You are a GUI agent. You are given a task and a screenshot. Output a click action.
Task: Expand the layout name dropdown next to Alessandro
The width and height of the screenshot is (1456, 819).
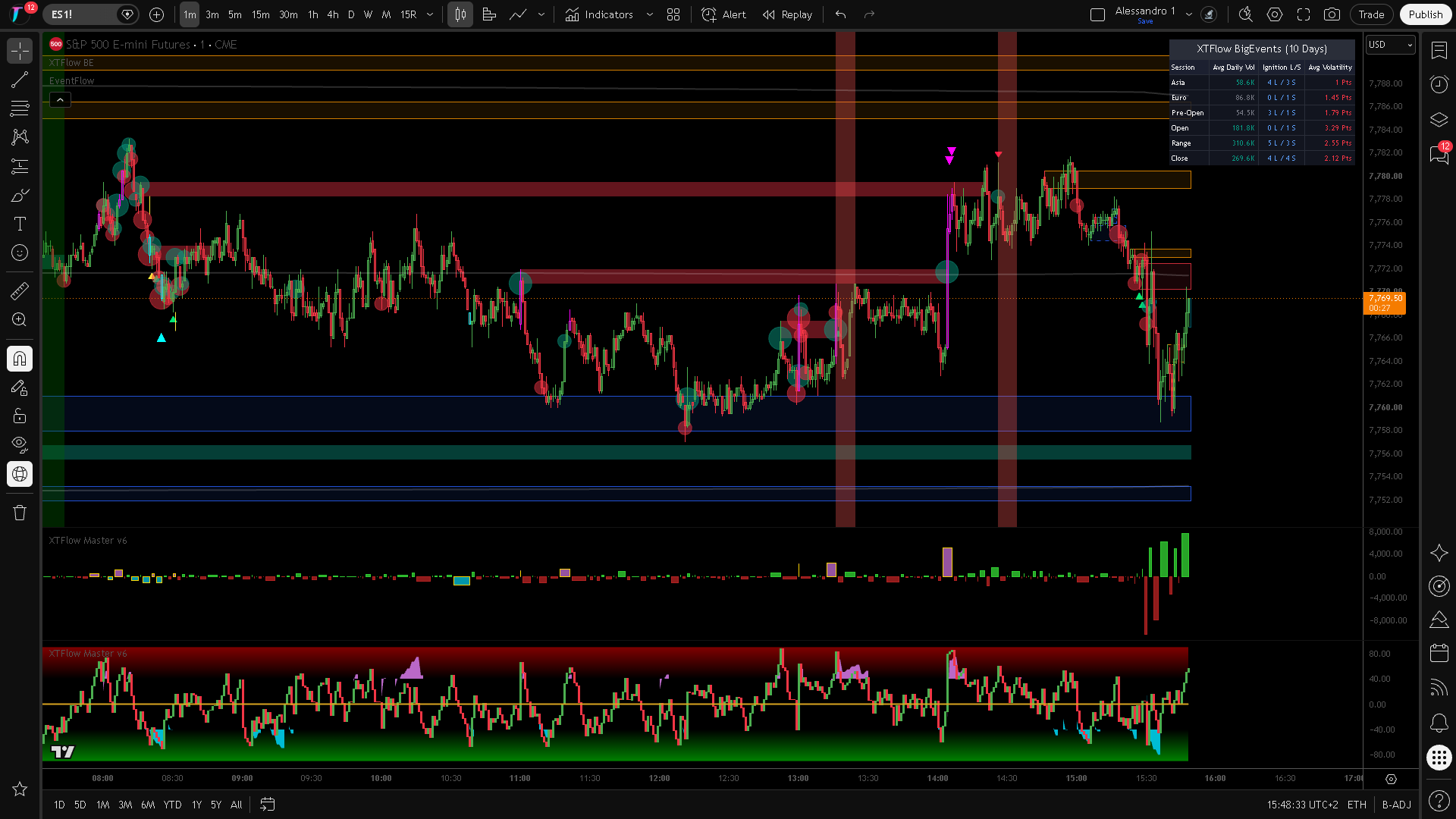coord(1189,14)
